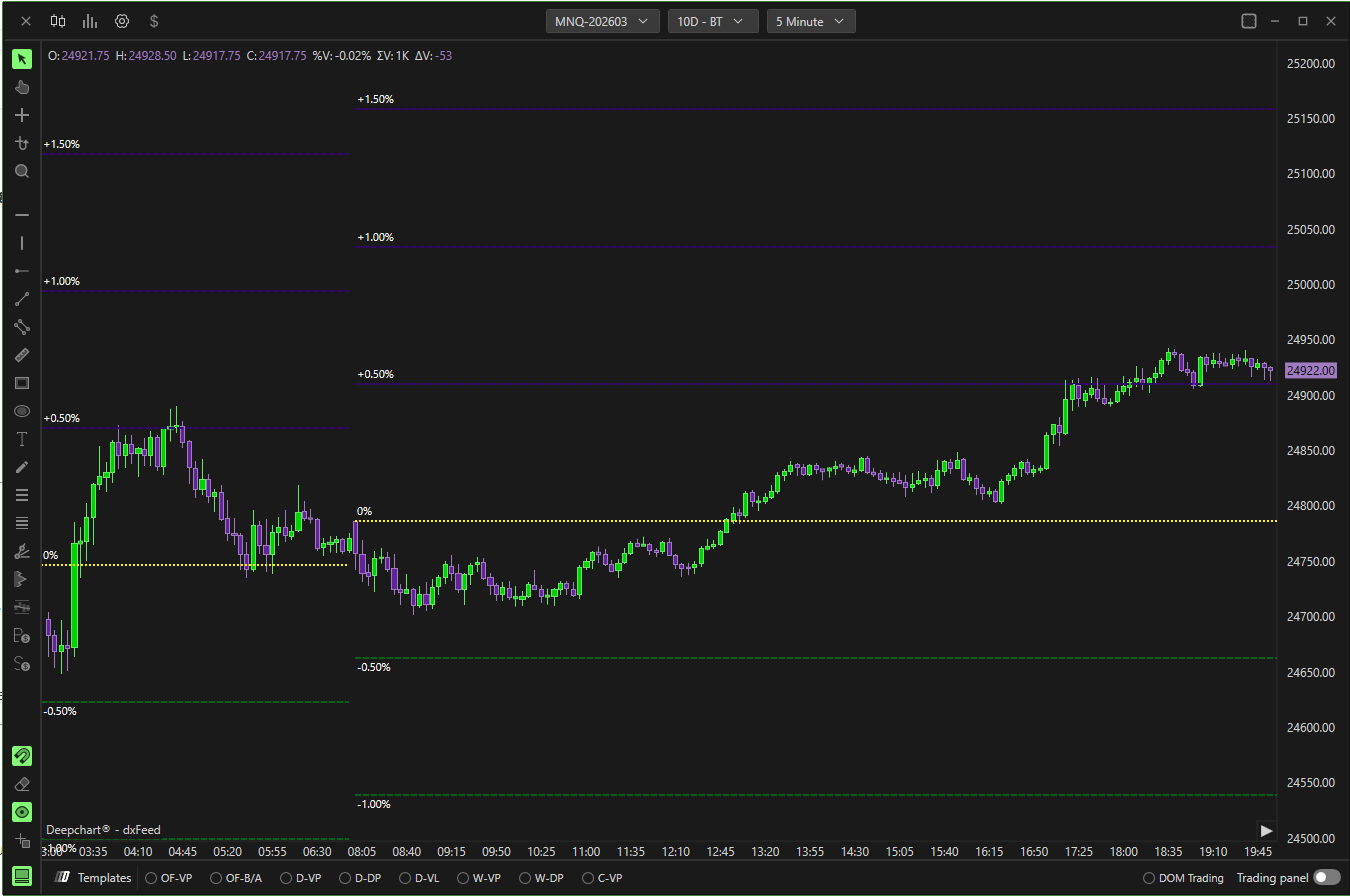Open chart settings gear icon
Screen dimensions: 1350x896
click(122, 21)
